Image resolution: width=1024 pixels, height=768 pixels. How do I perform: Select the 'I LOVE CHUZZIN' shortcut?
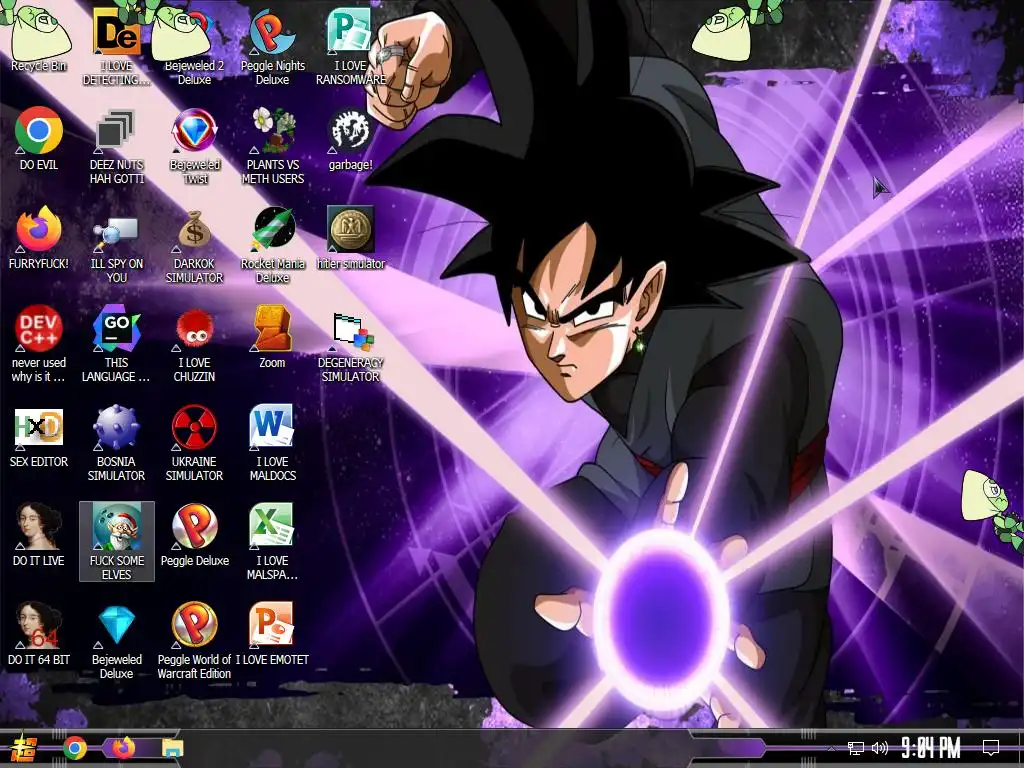tap(194, 345)
